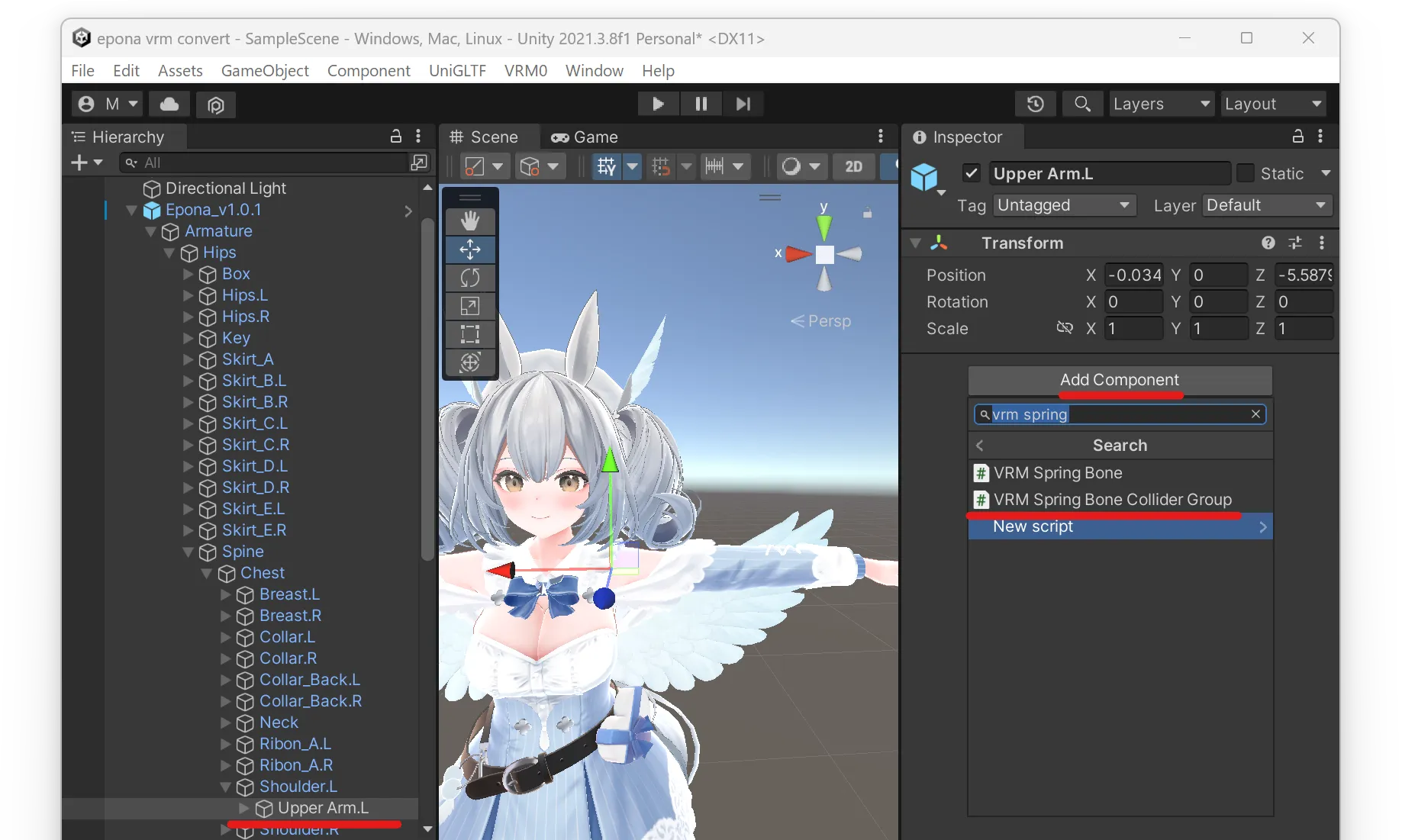Open the VRM0 menu
The image size is (1402, 840).
tap(526, 71)
